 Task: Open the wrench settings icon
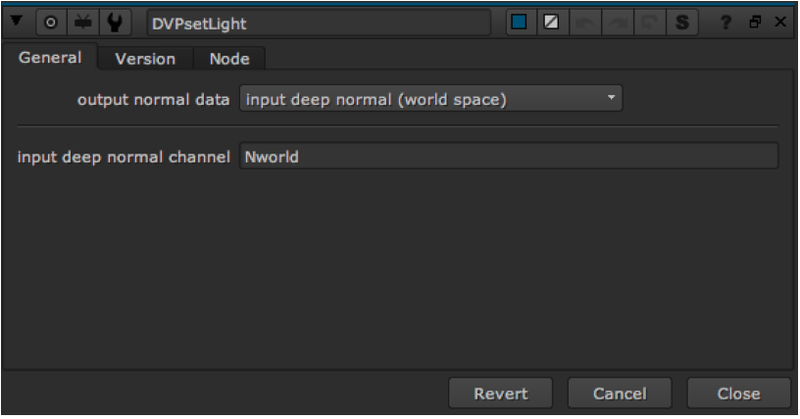(x=115, y=22)
